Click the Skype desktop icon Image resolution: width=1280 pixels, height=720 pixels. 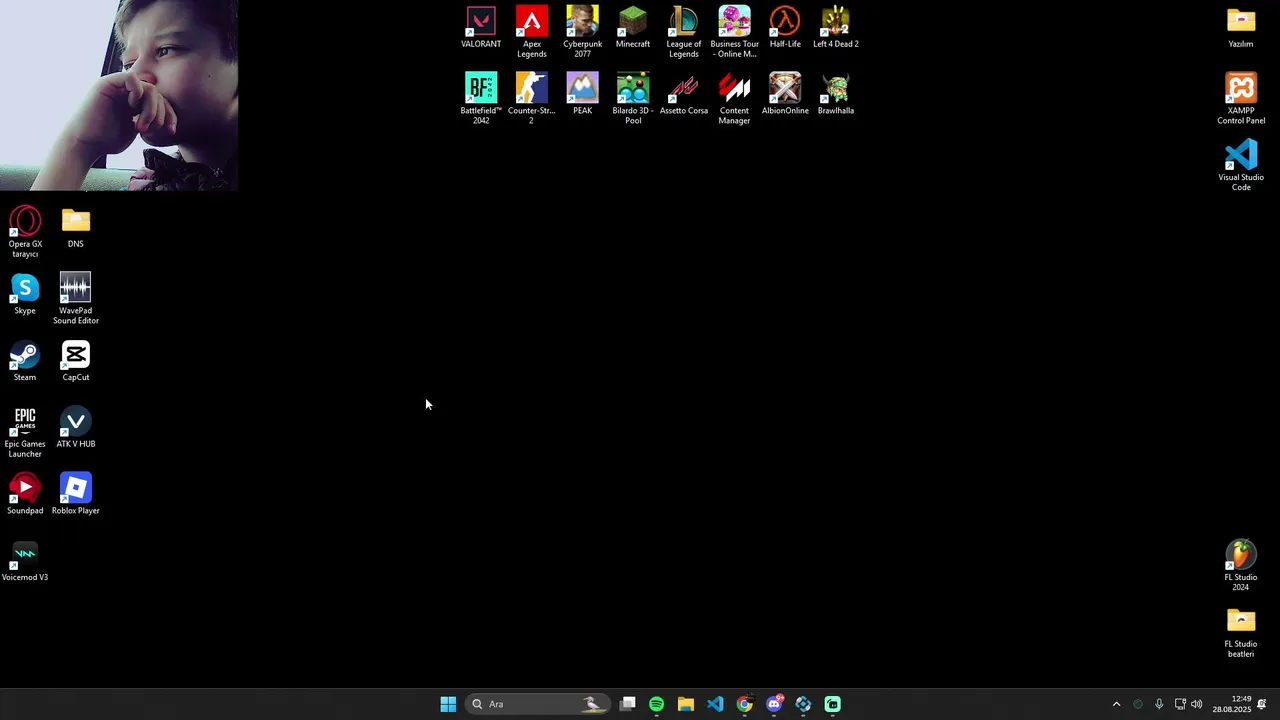coord(25,294)
